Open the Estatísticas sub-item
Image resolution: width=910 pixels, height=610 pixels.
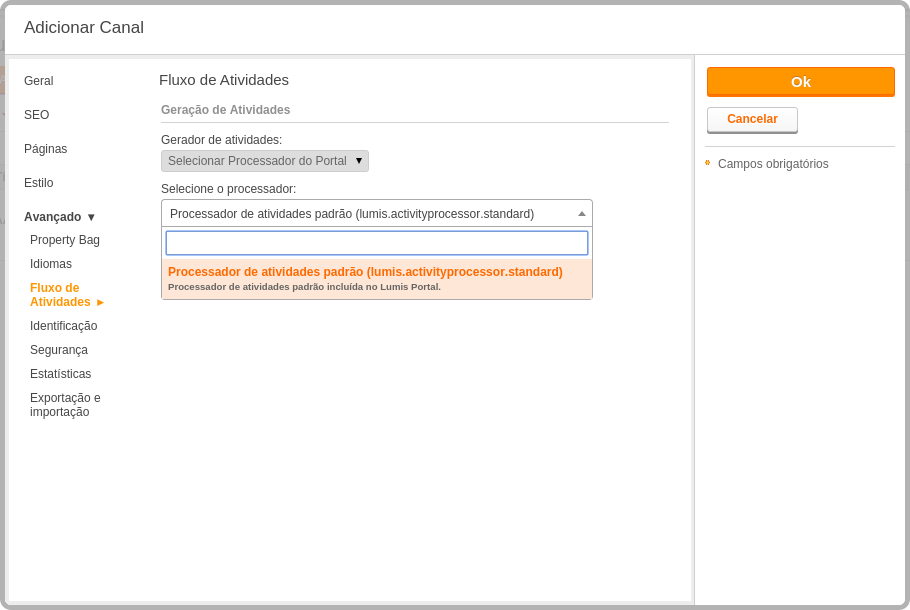click(x=60, y=374)
